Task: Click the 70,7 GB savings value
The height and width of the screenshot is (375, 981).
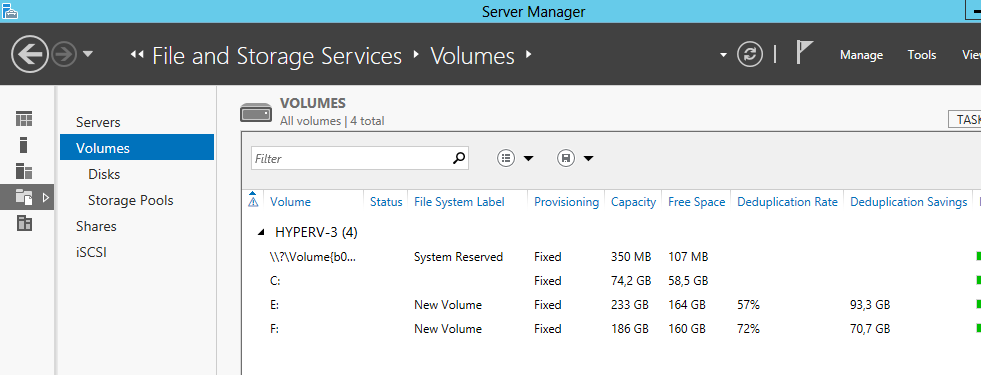Action: 870,329
